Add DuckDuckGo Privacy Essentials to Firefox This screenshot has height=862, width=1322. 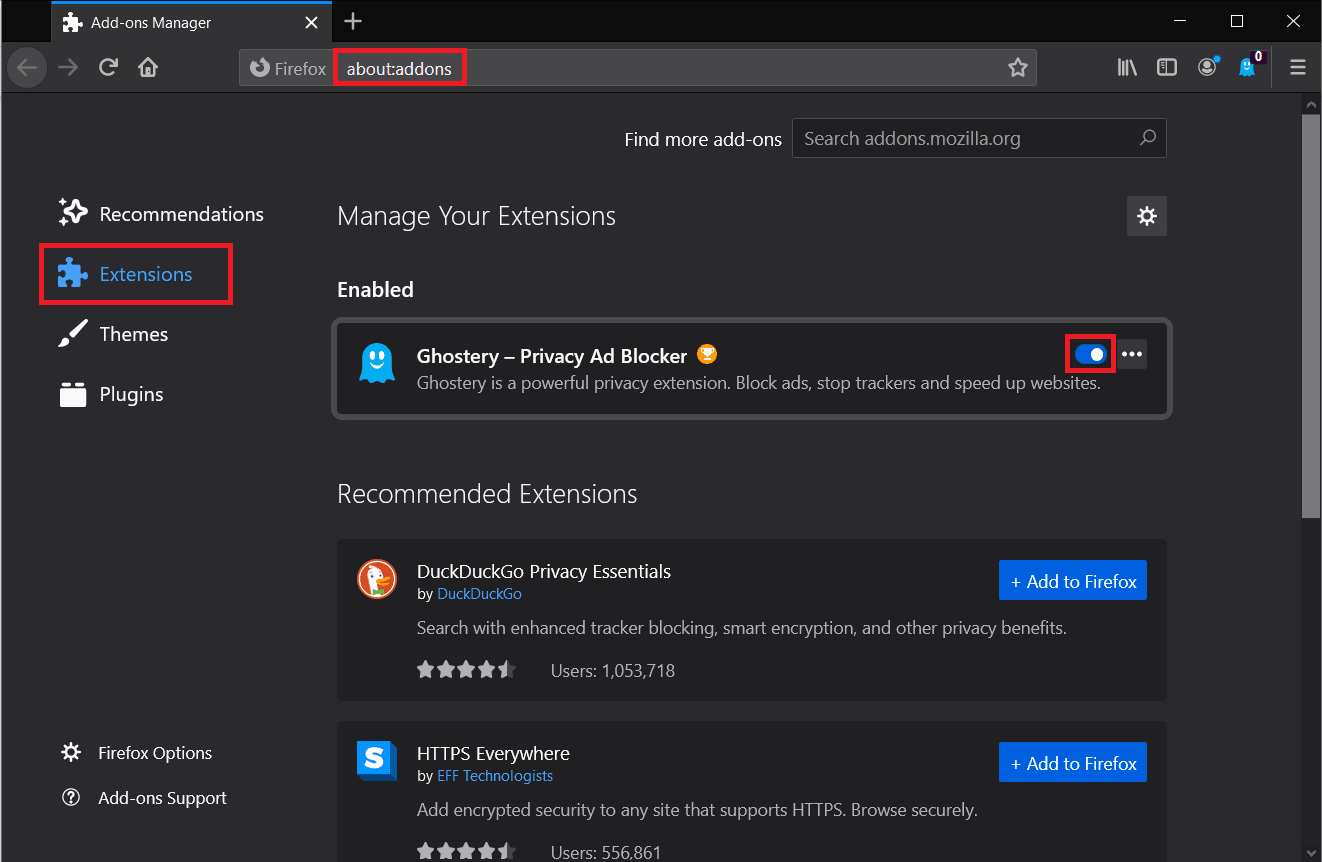[1072, 581]
